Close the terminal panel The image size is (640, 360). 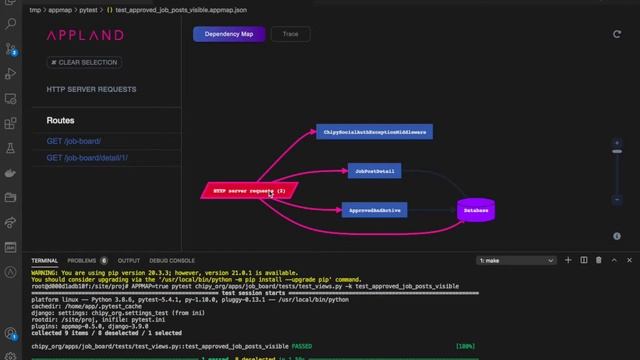629,260
